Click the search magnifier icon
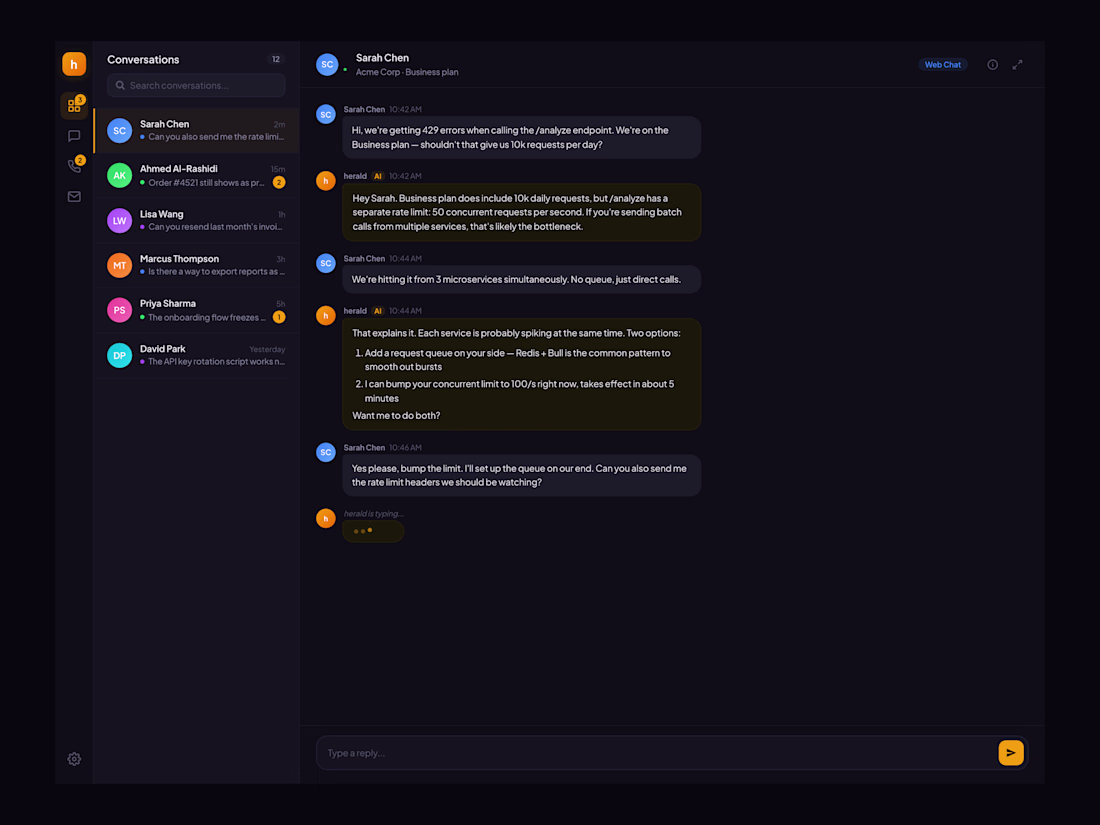Image resolution: width=1100 pixels, height=825 pixels. (x=120, y=86)
